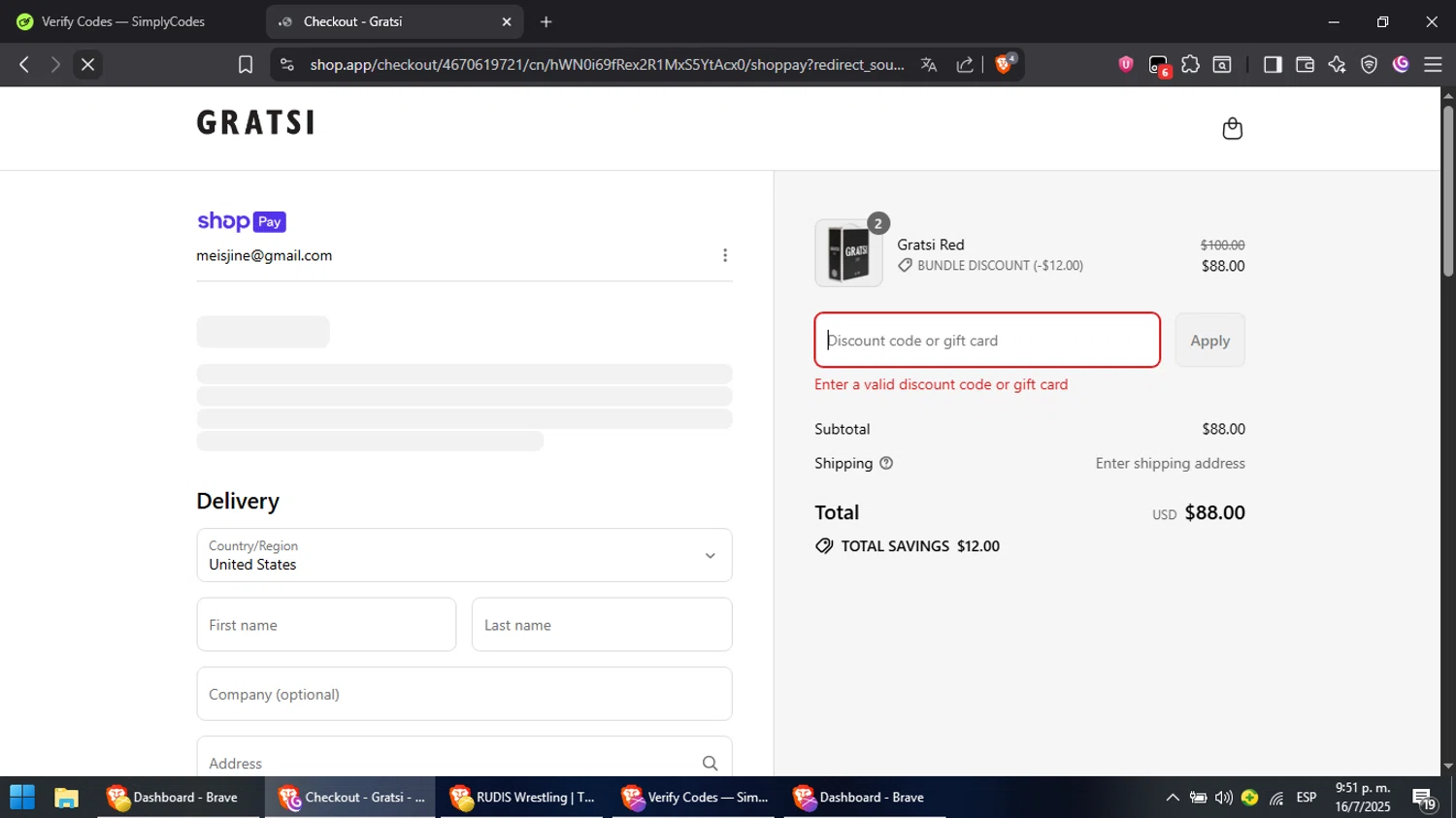Click the translate page icon
The image size is (1456, 818).
(929, 64)
